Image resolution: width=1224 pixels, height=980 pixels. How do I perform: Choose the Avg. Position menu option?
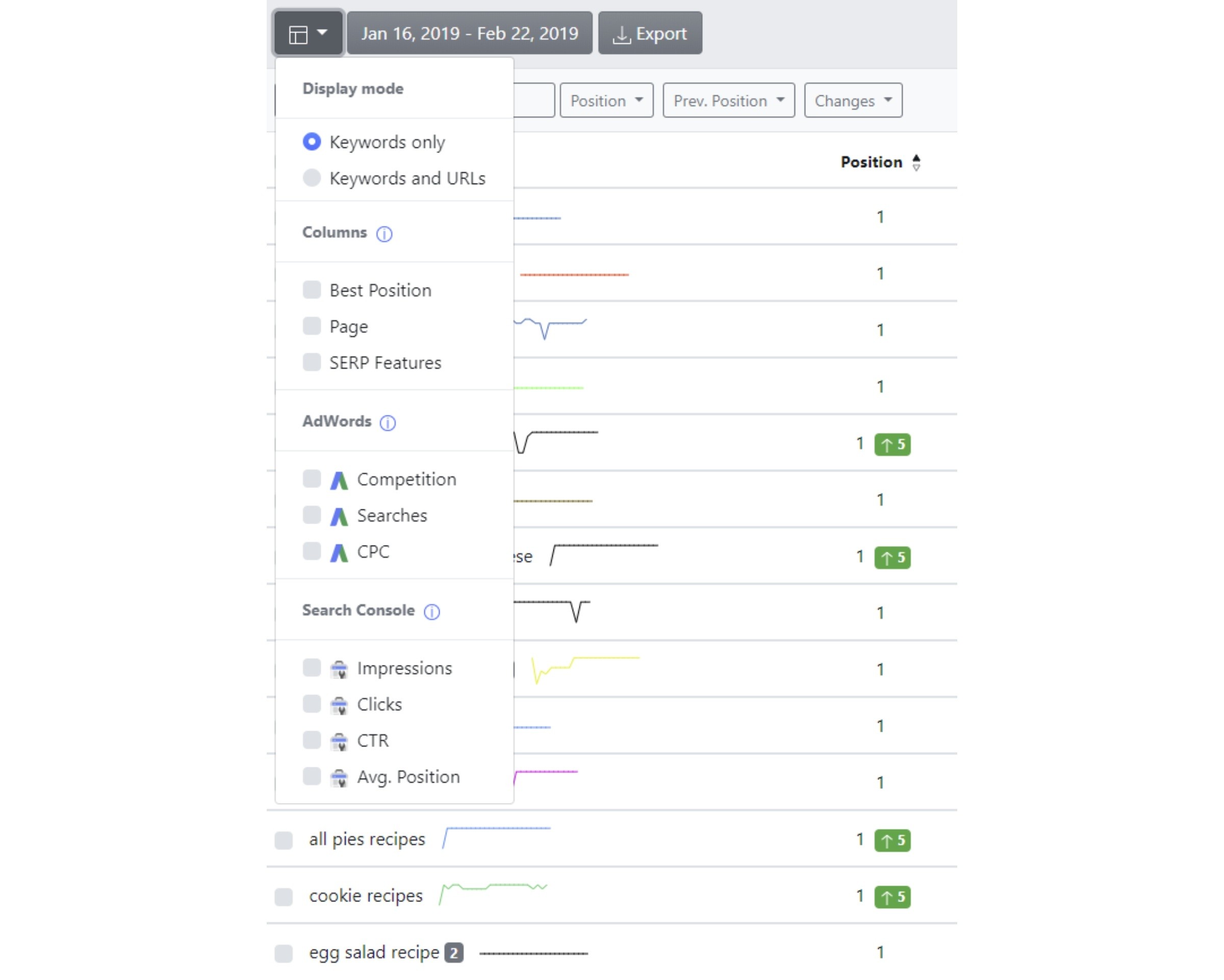(381, 777)
